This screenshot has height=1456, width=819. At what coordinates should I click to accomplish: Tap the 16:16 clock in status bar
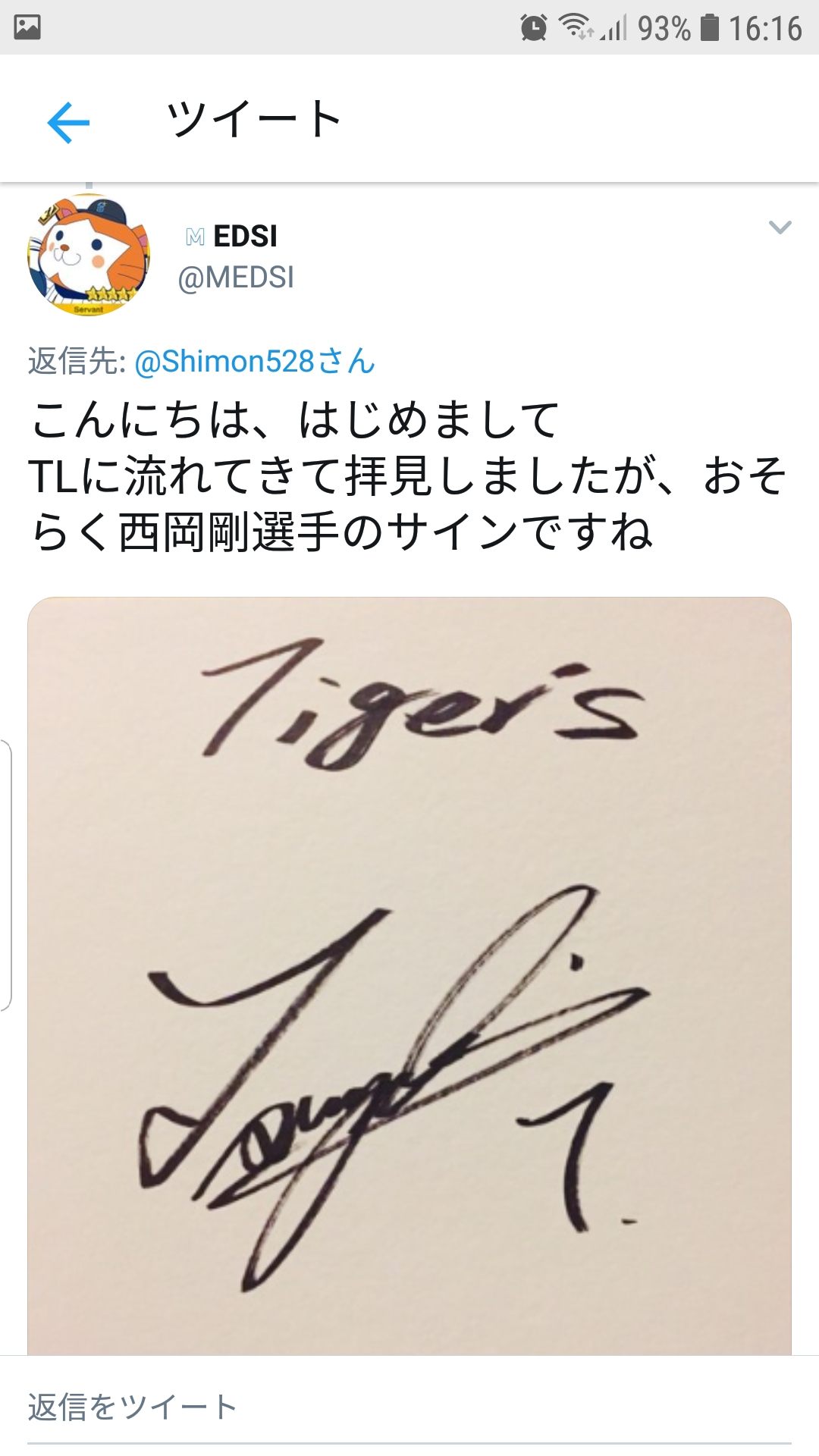(x=765, y=28)
